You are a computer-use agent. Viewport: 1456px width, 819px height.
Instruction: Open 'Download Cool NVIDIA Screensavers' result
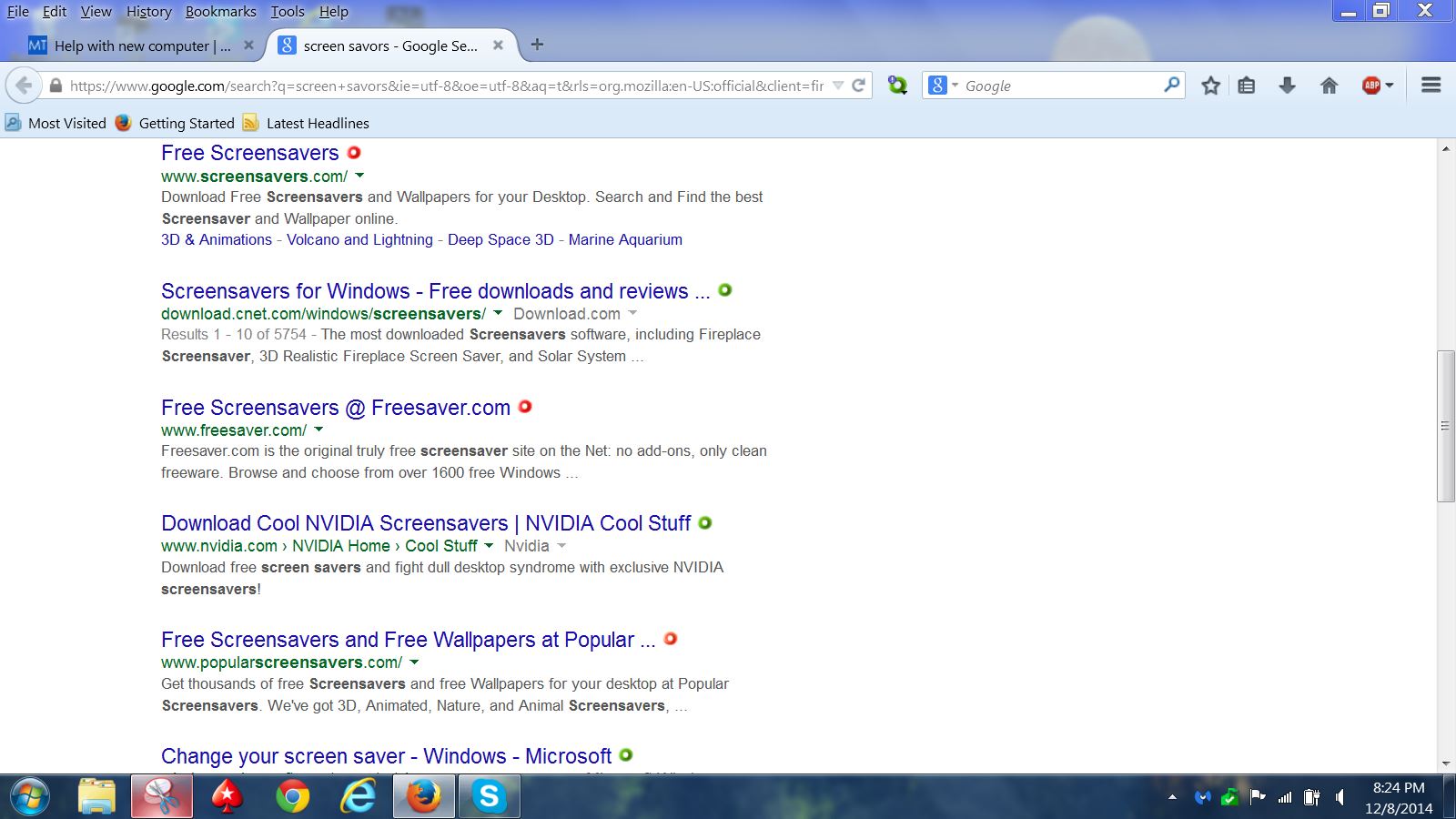[426, 523]
